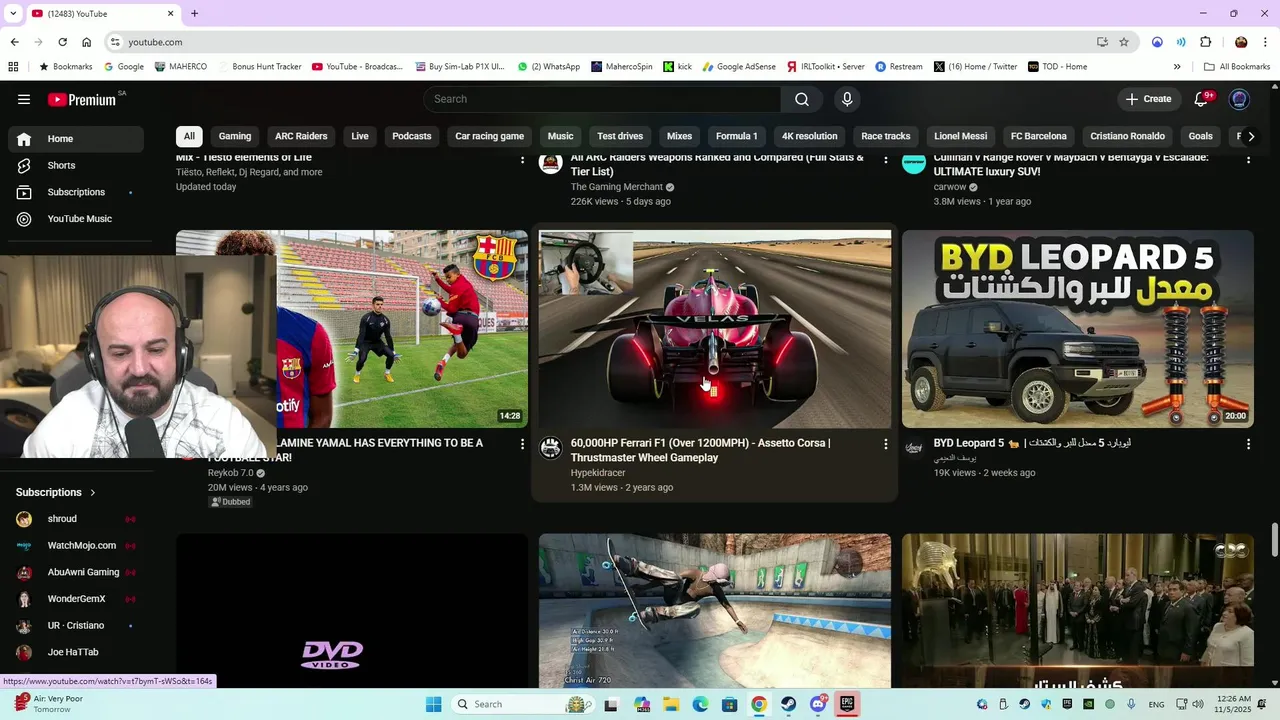Open the Chrome tab search dropdown
The width and height of the screenshot is (1280, 720).
[x=13, y=13]
